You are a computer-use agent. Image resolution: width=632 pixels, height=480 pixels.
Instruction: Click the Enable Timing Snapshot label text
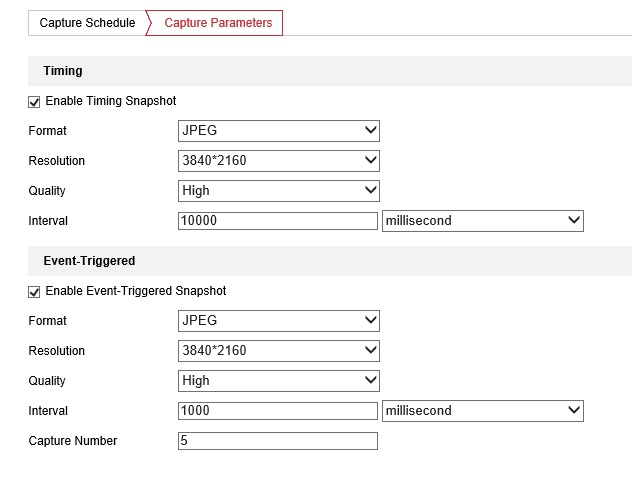(x=111, y=101)
